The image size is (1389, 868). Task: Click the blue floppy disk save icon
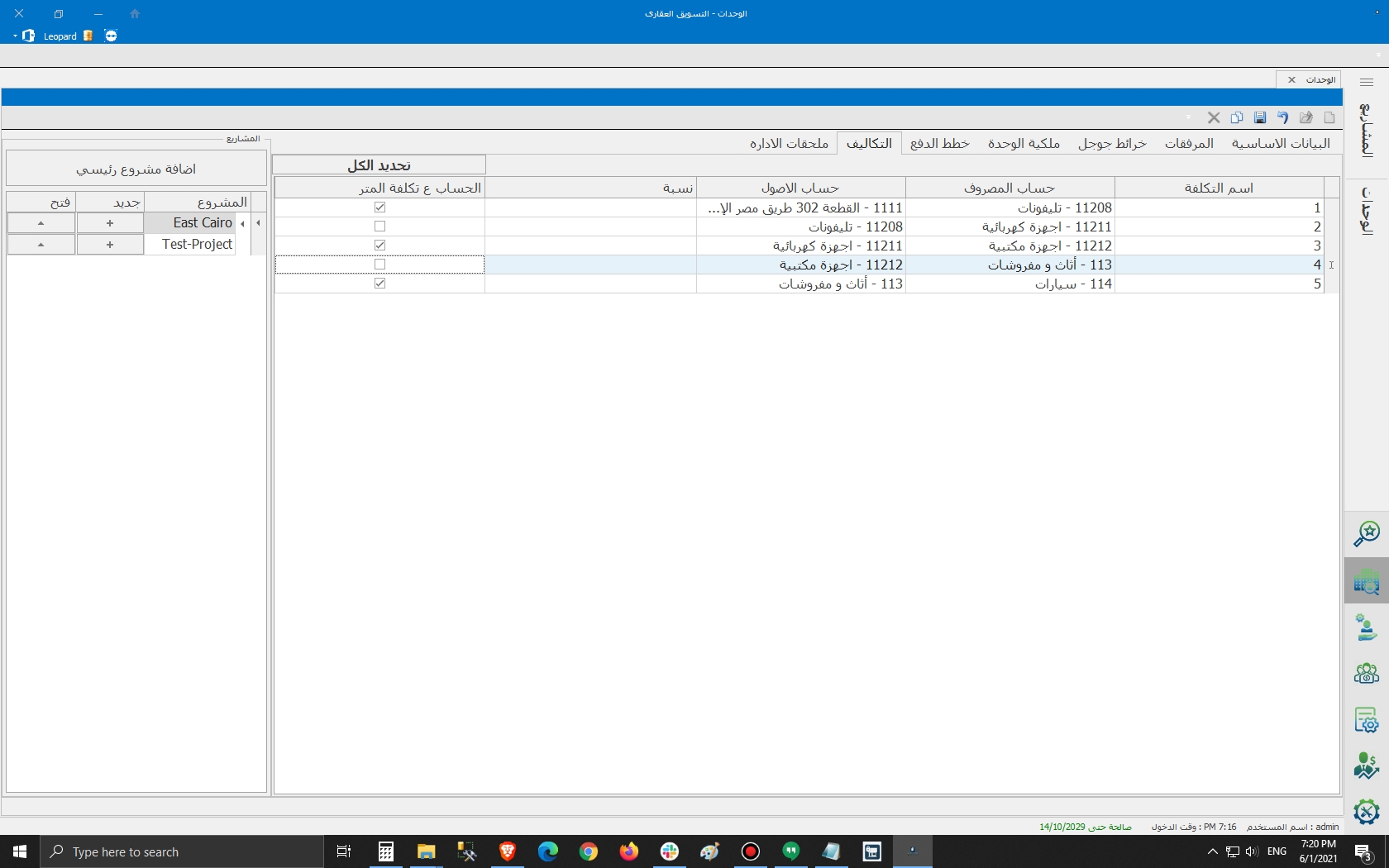1260,117
